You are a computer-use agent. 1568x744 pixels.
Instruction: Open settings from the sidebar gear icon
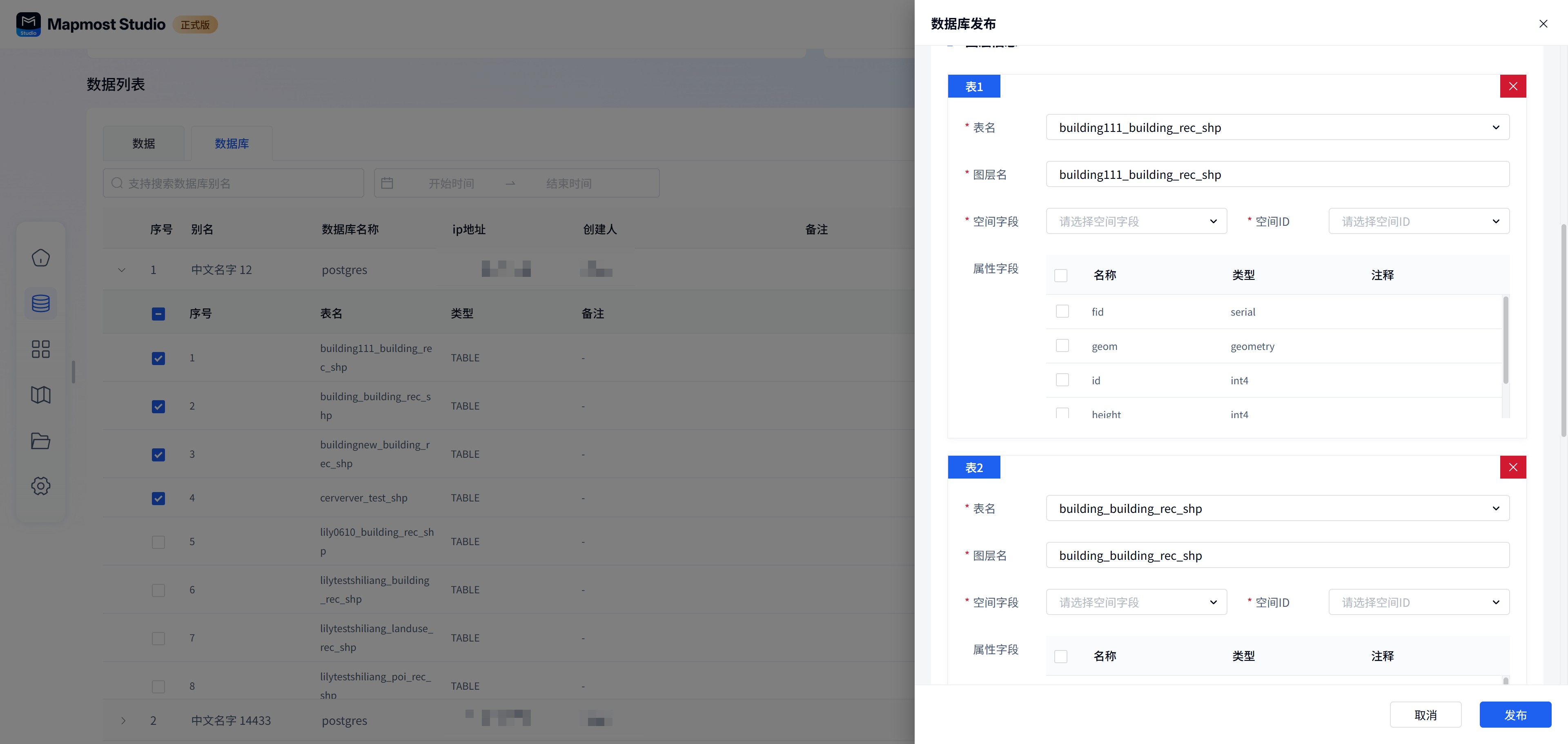click(x=40, y=485)
